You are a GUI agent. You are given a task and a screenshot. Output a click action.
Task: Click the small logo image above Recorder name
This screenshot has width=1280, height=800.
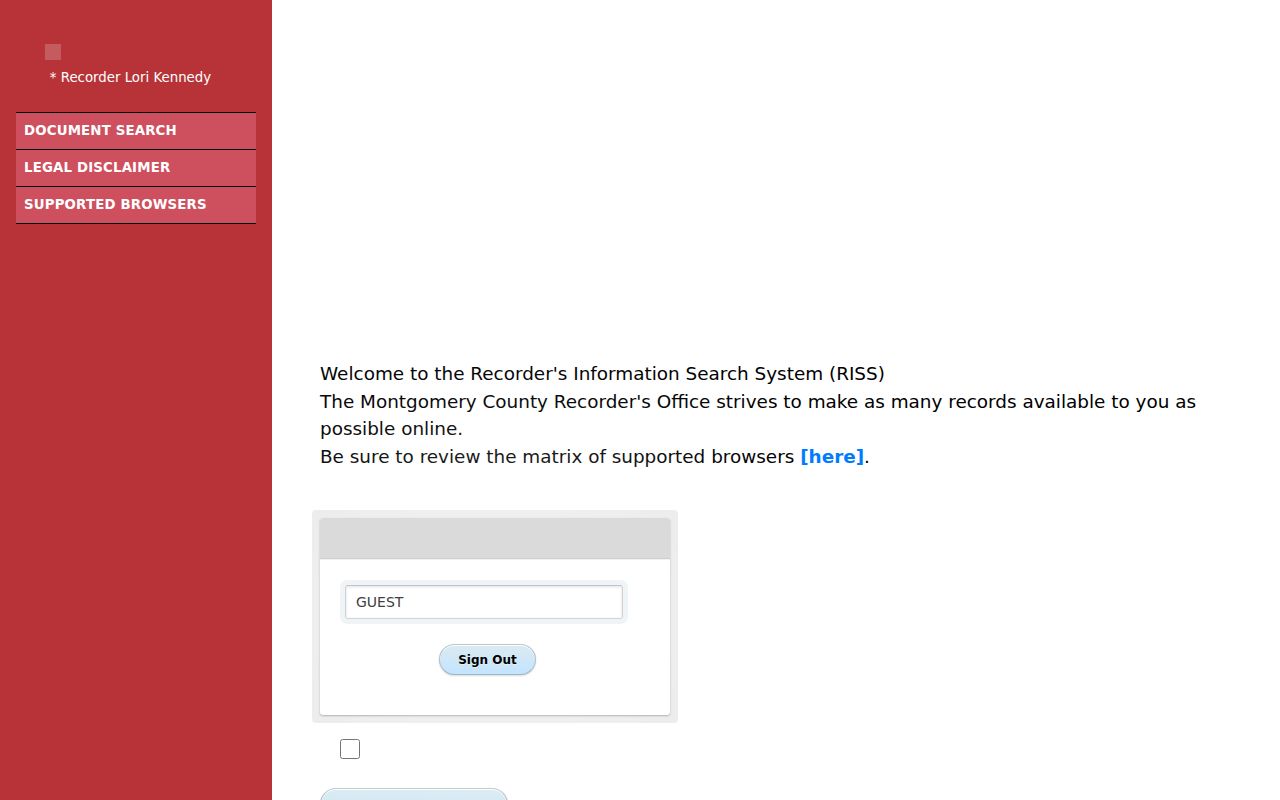pyautogui.click(x=53, y=52)
